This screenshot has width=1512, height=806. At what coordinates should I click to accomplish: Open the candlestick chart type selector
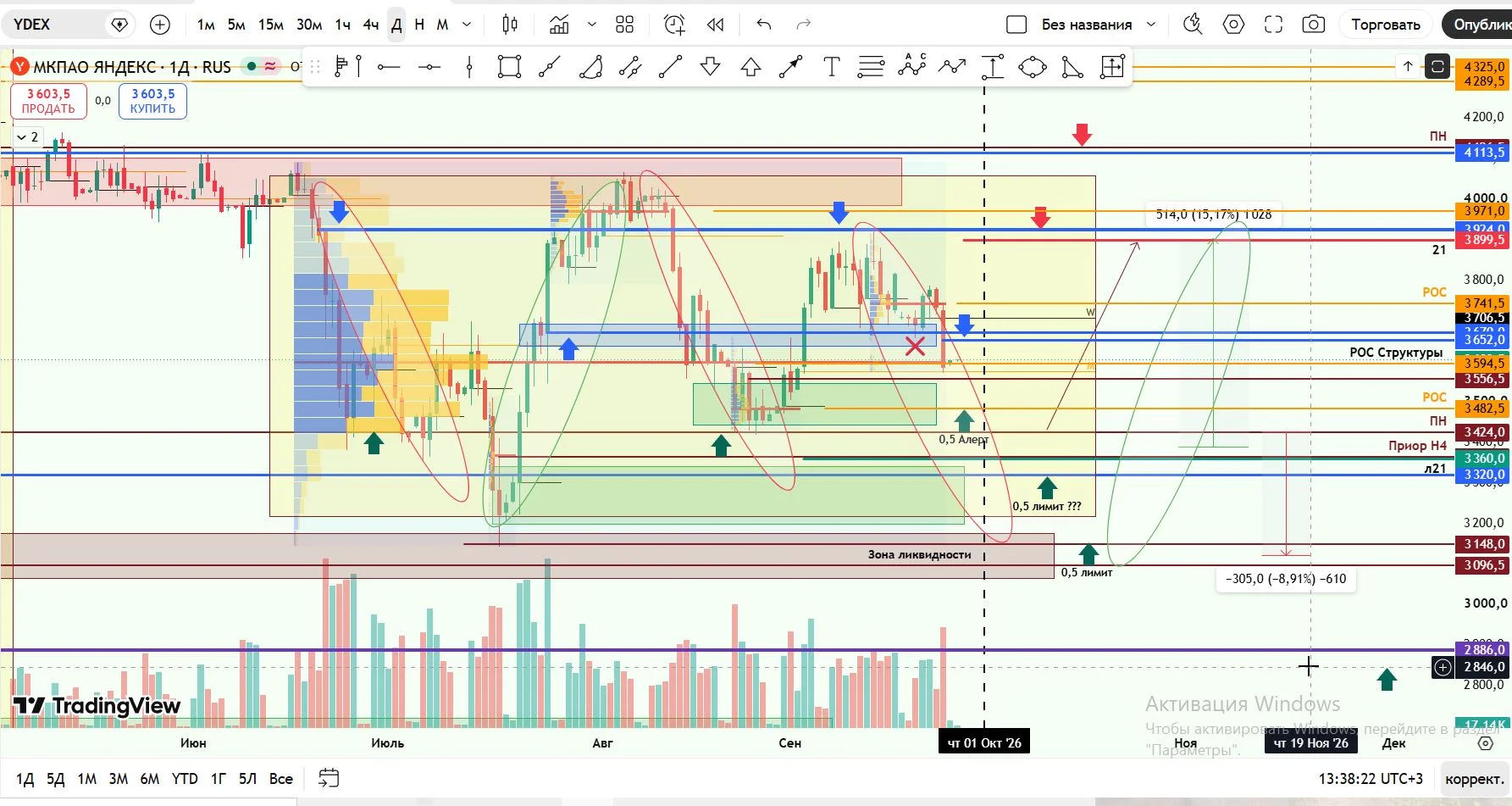[x=510, y=25]
